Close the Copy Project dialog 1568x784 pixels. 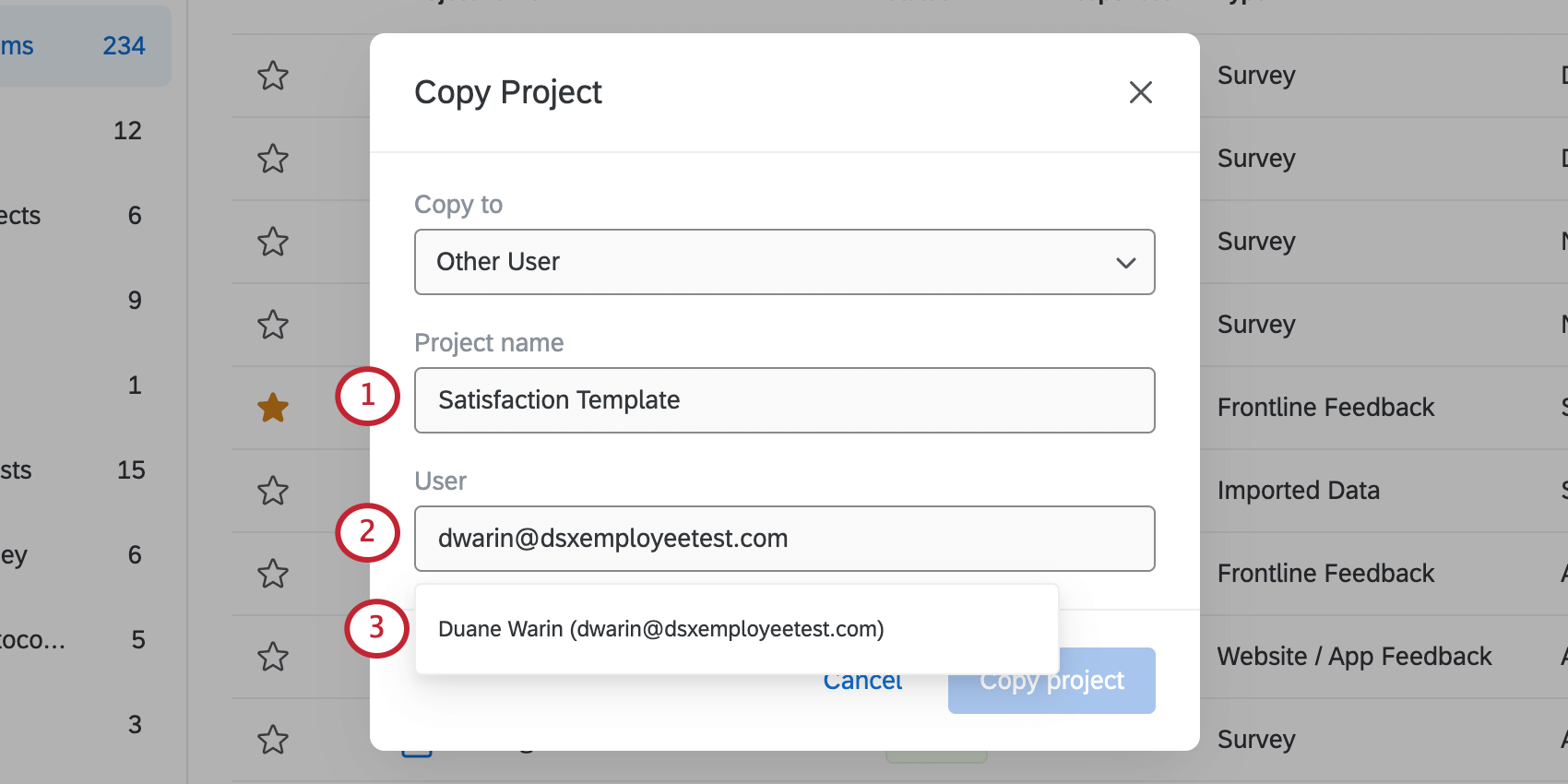1140,92
